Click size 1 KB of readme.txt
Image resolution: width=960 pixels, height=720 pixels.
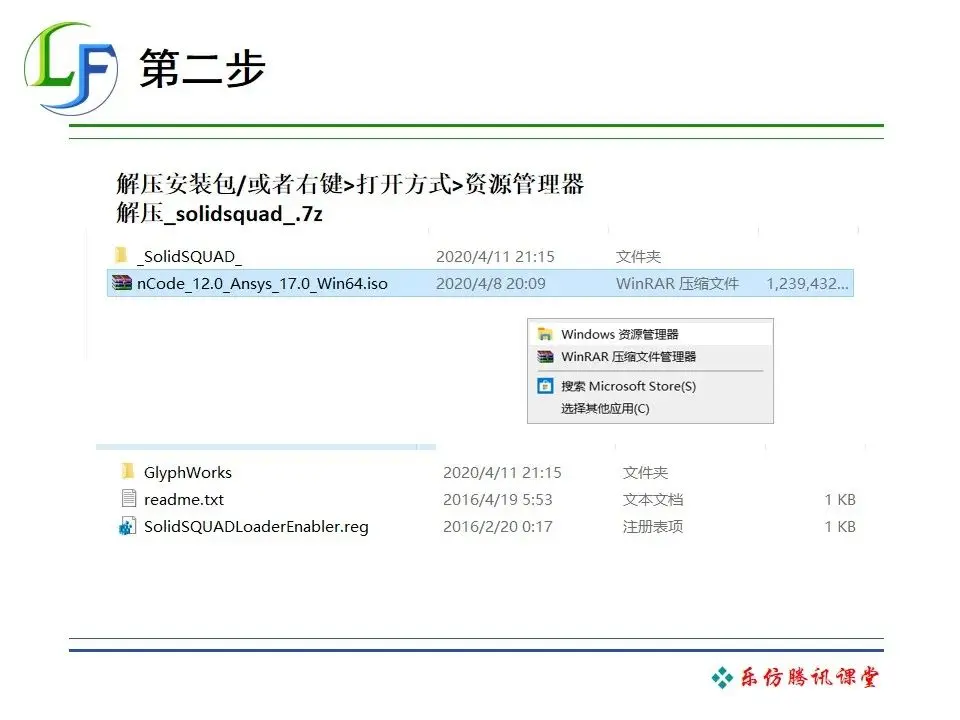tap(840, 500)
